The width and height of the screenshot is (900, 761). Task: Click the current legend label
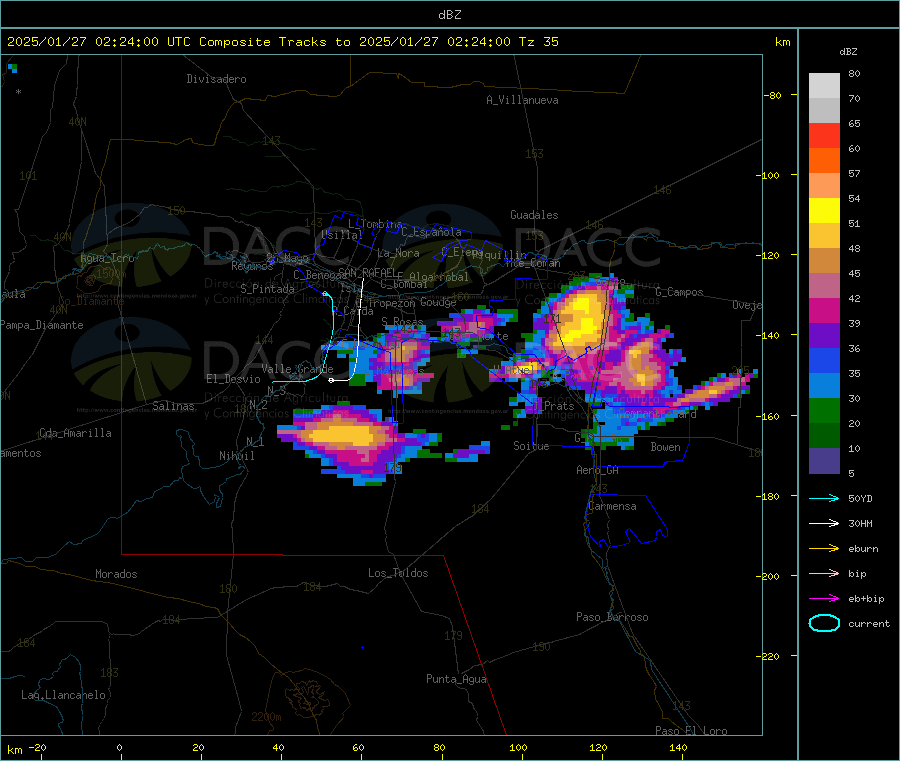pyautogui.click(x=869, y=623)
